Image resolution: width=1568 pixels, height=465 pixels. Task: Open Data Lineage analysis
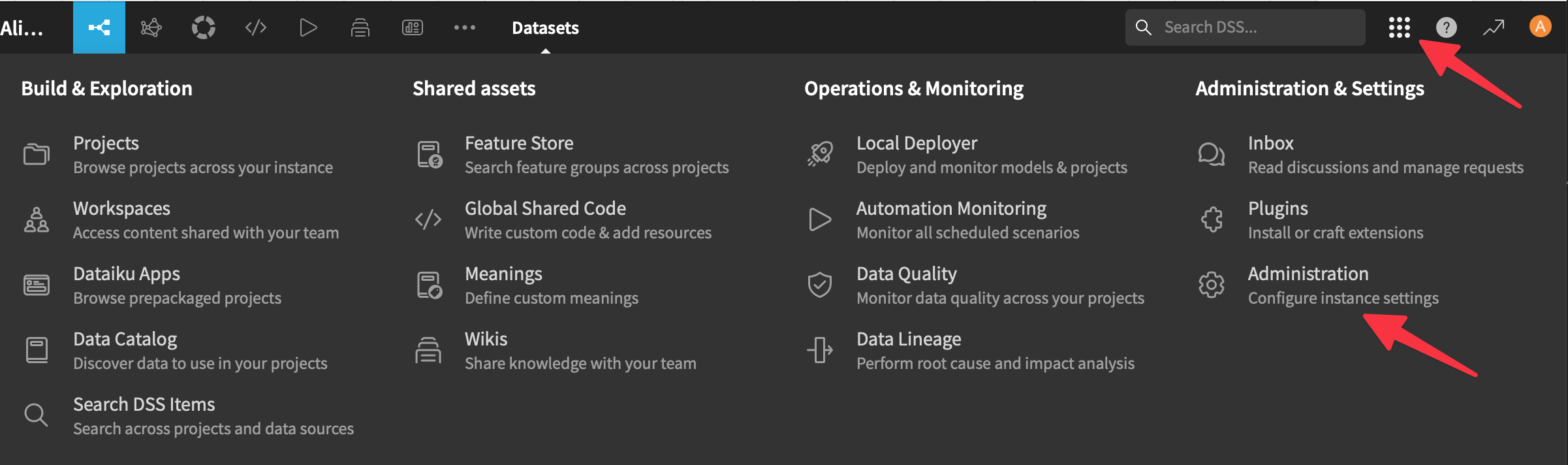pos(908,340)
